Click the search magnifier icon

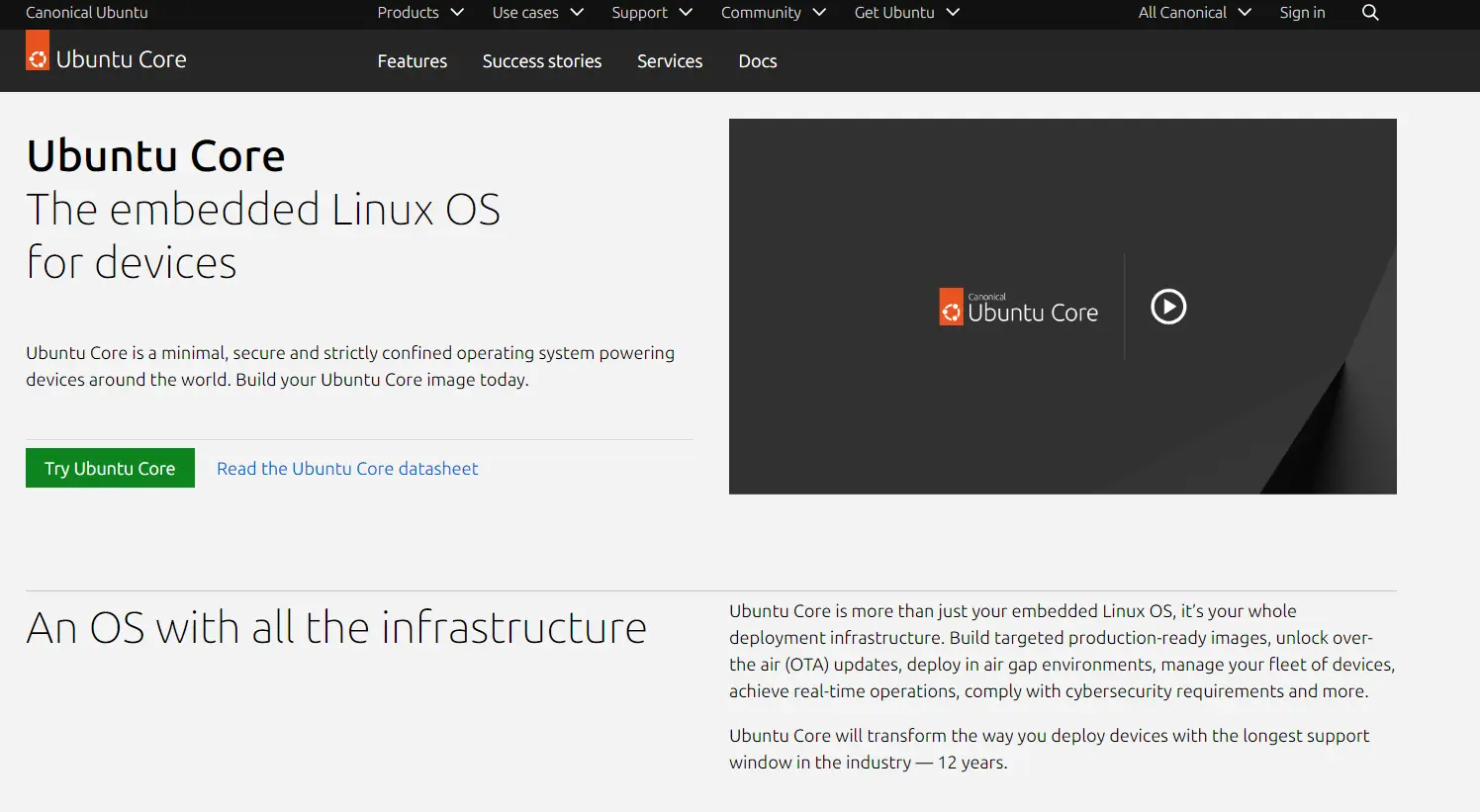[1369, 13]
